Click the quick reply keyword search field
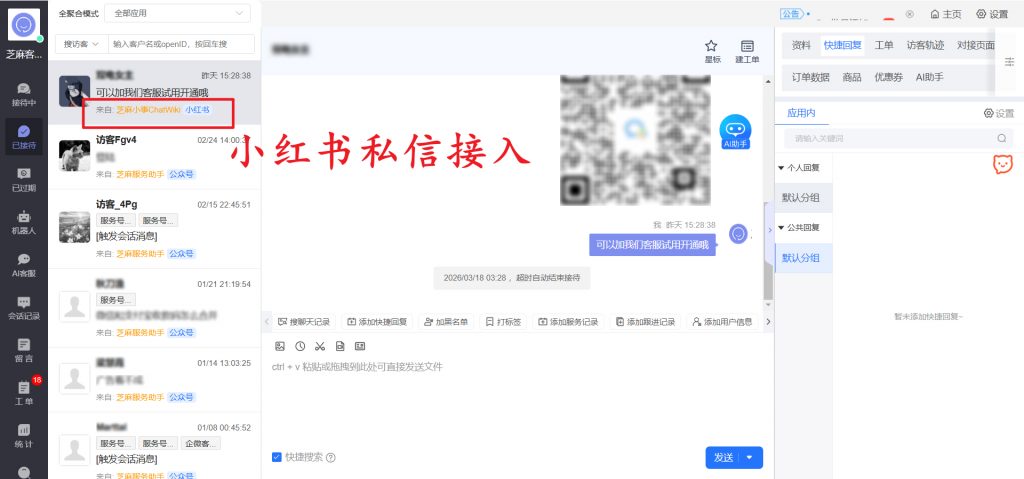The width and height of the screenshot is (1024, 479). 898,139
